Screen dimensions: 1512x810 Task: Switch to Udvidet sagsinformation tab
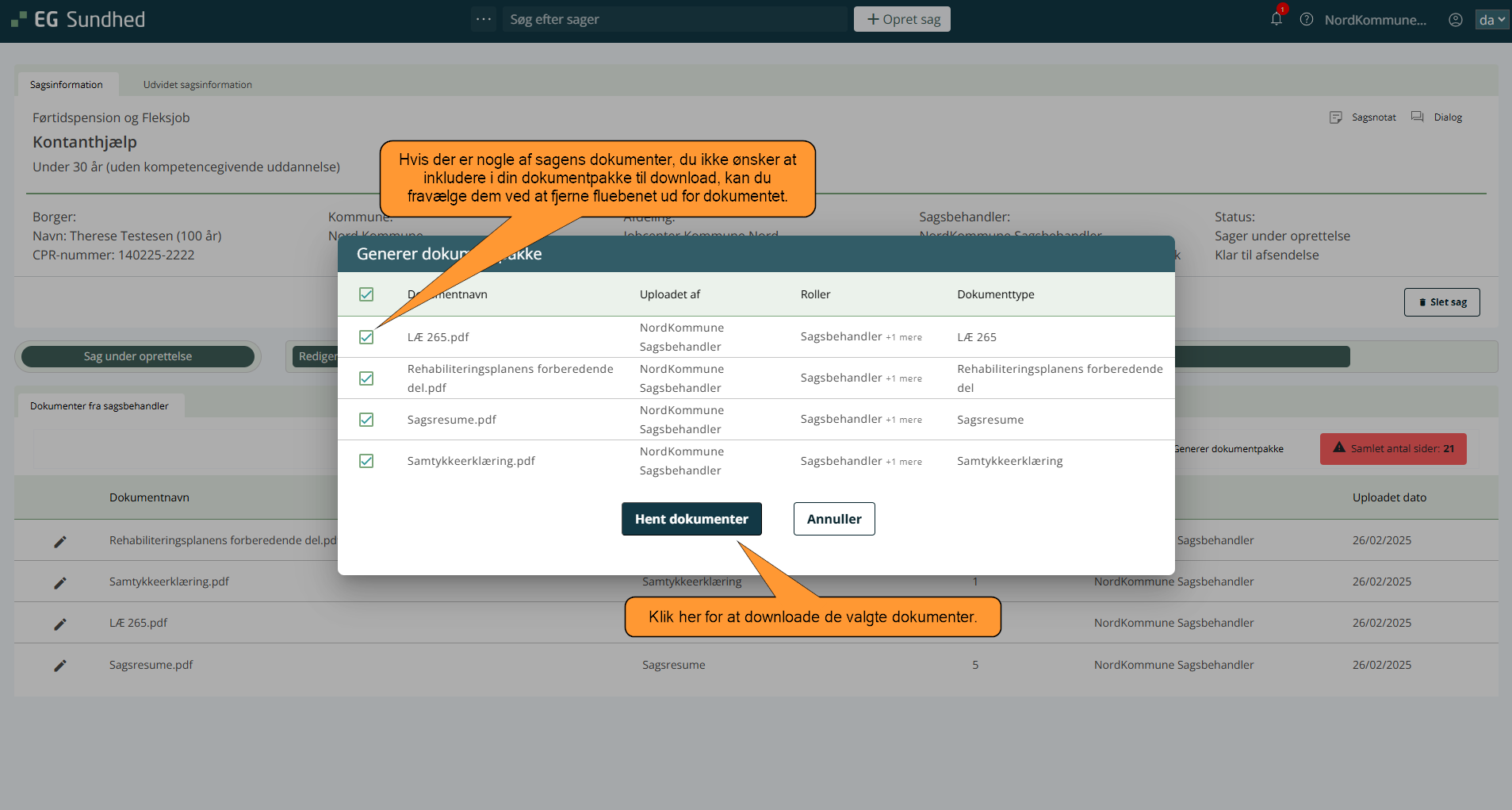197,85
